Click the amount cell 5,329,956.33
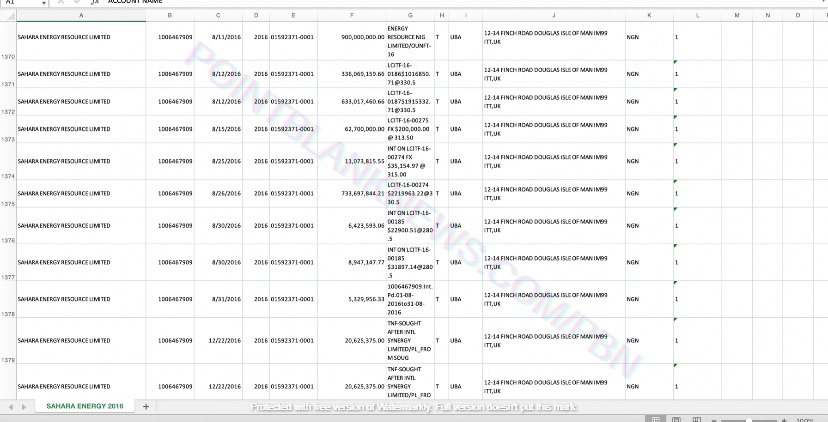Screen dimensions: 828x422 click(x=352, y=299)
